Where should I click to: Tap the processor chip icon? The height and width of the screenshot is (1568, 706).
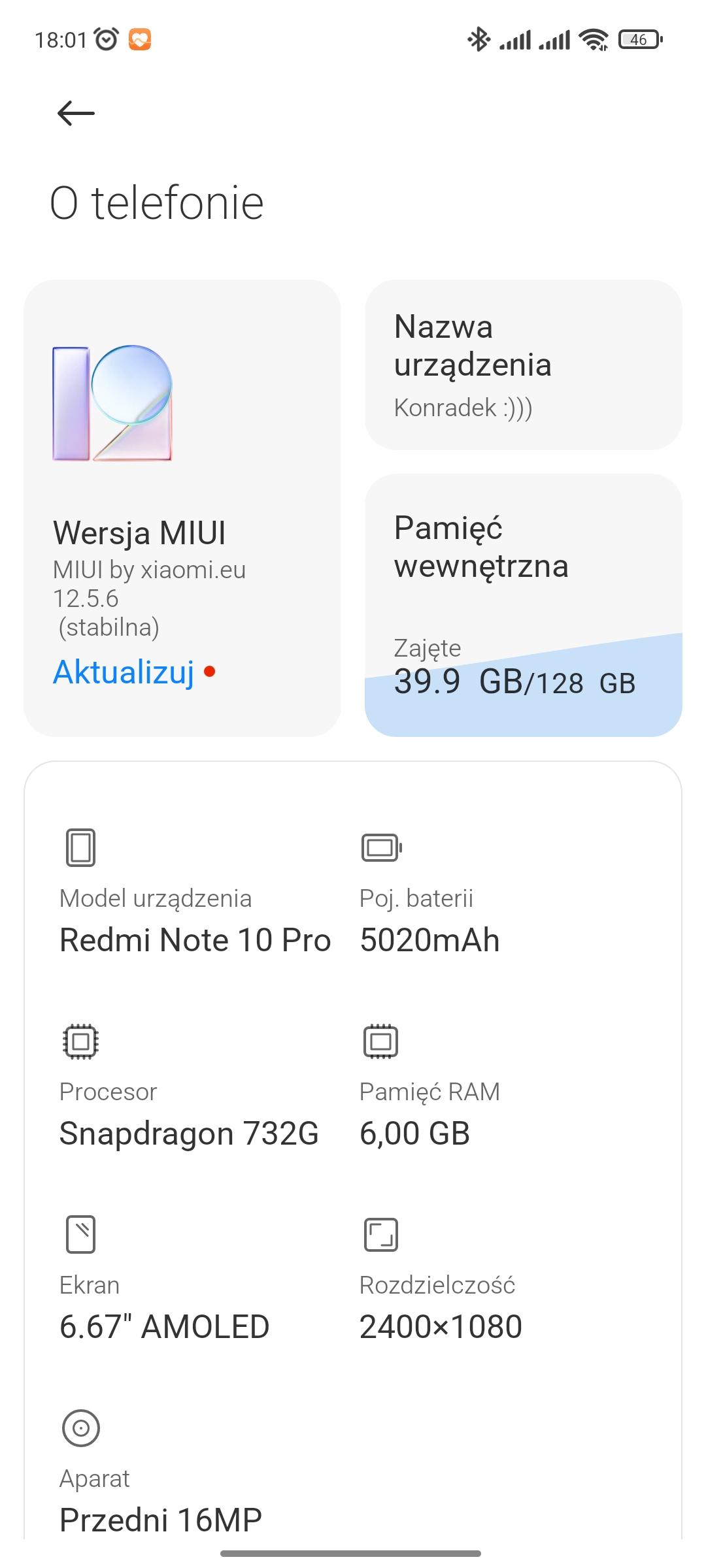[x=80, y=1041]
